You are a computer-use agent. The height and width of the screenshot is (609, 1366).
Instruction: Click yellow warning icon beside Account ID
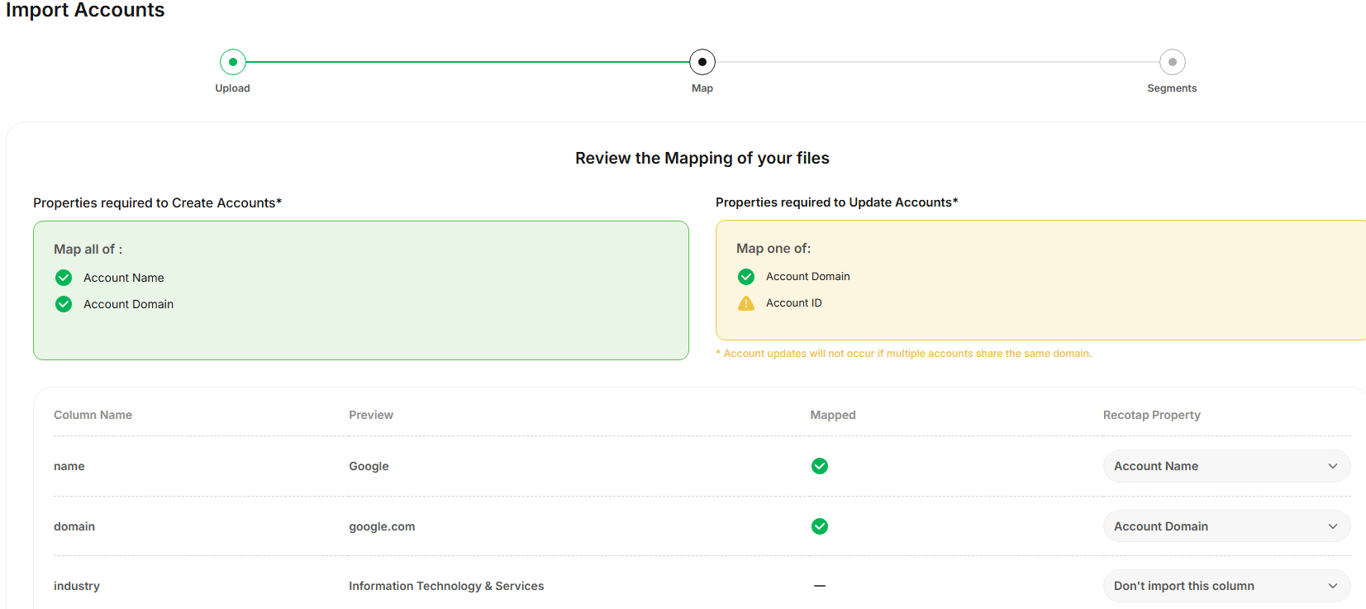click(746, 303)
